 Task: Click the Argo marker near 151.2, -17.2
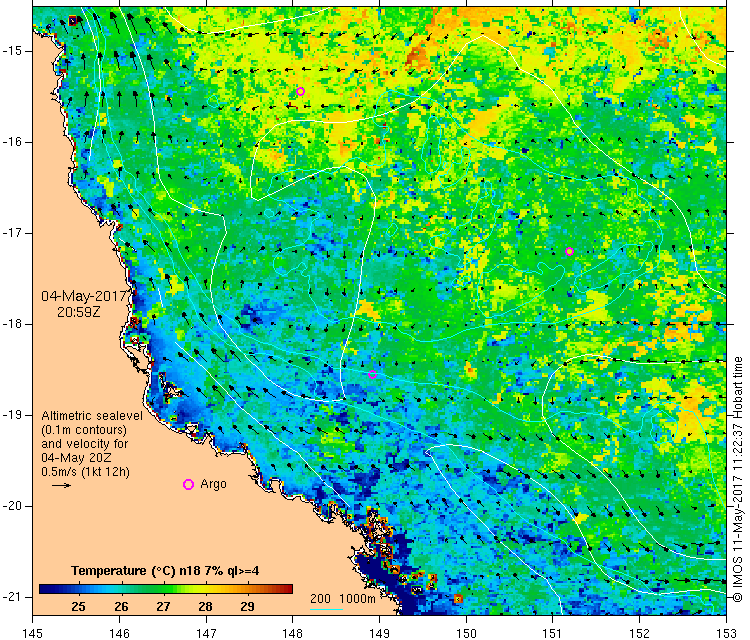pos(569,252)
